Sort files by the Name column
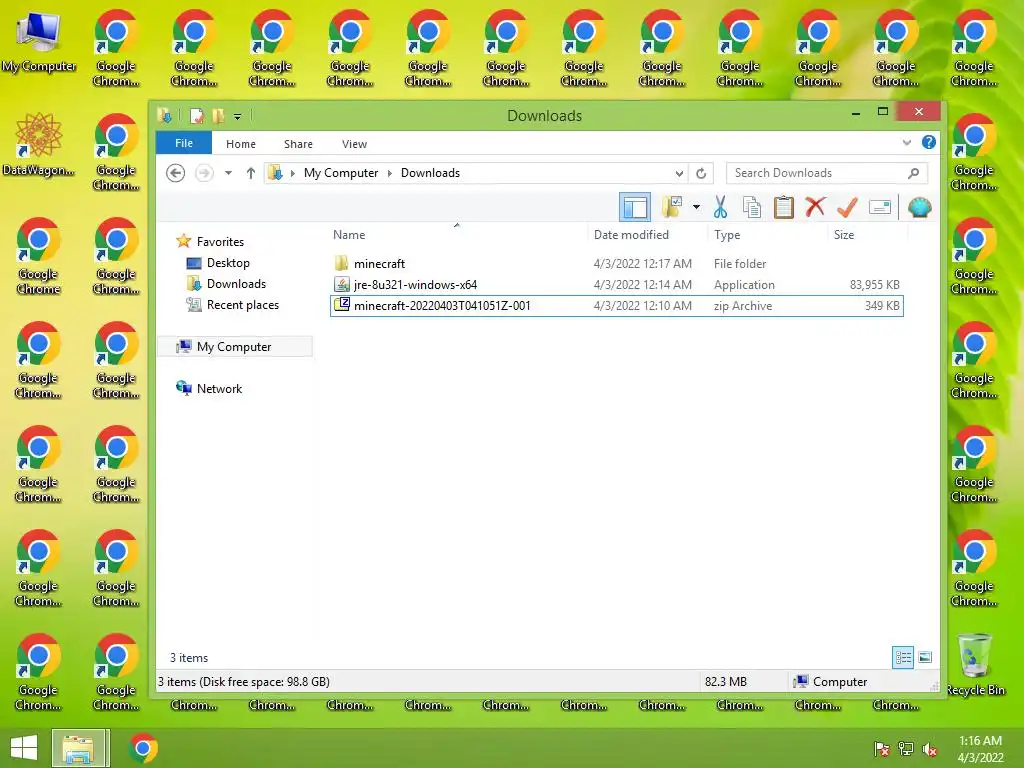This screenshot has height=768, width=1024. [x=457, y=234]
